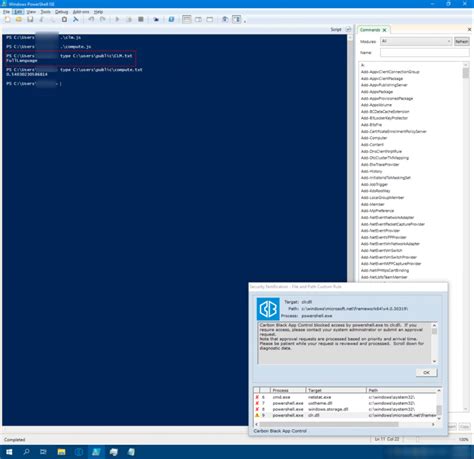Select Show Script Pane Right layout icon
The width and height of the screenshot is (474, 459).
(x=198, y=20)
